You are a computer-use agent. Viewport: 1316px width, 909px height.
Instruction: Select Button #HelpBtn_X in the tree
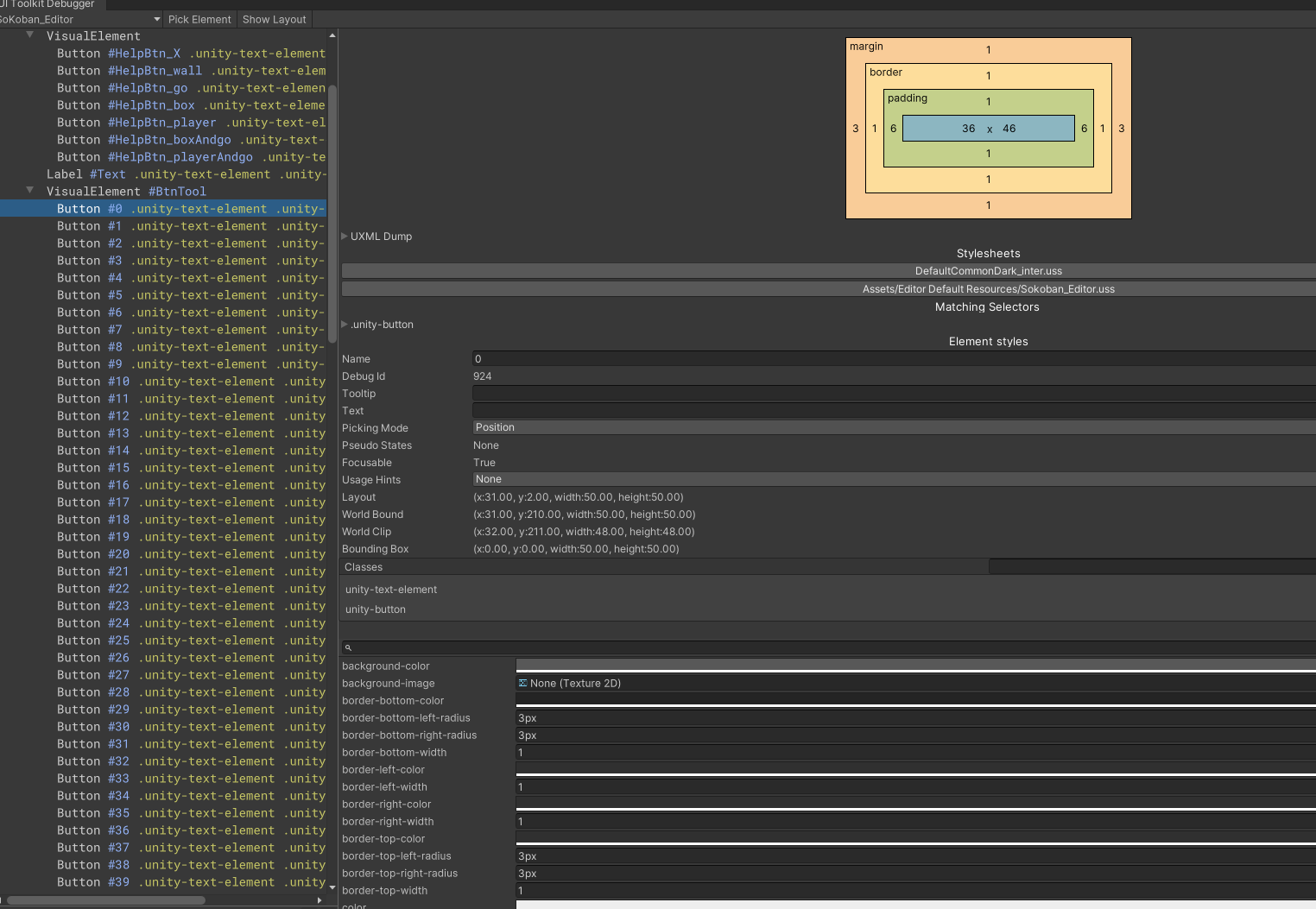pyautogui.click(x=163, y=54)
